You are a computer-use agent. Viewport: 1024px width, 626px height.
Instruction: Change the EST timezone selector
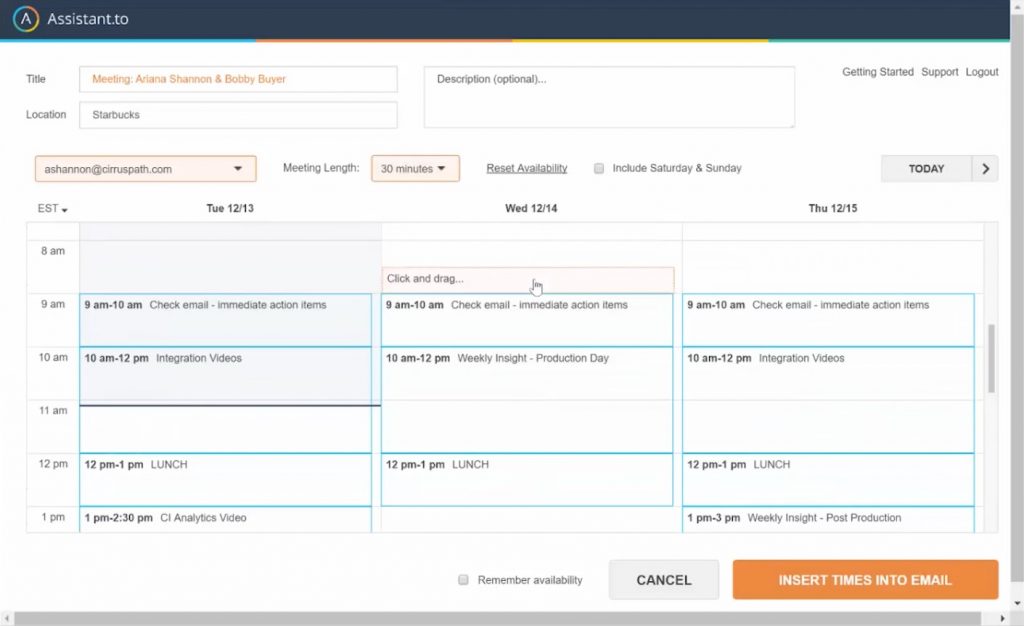[52, 209]
